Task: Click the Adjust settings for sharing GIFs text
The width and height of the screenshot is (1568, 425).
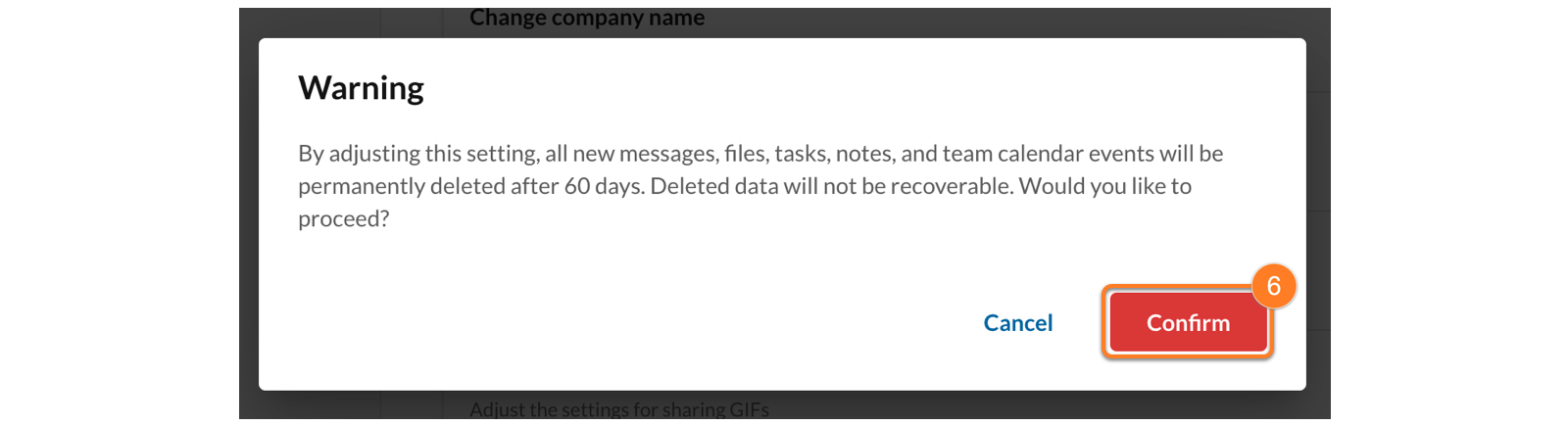Action: [x=618, y=409]
